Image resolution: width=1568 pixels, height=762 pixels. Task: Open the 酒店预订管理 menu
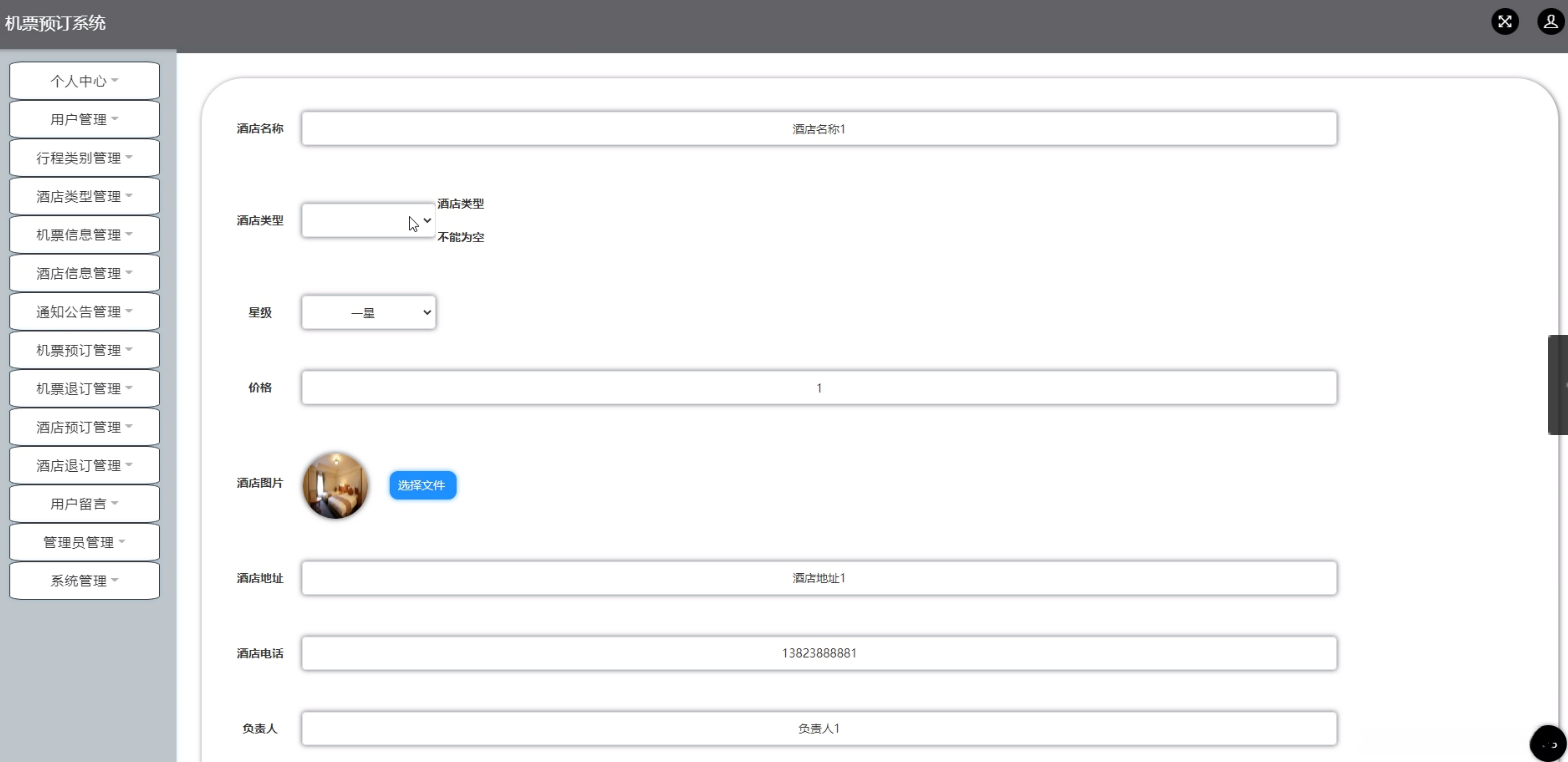tap(84, 427)
